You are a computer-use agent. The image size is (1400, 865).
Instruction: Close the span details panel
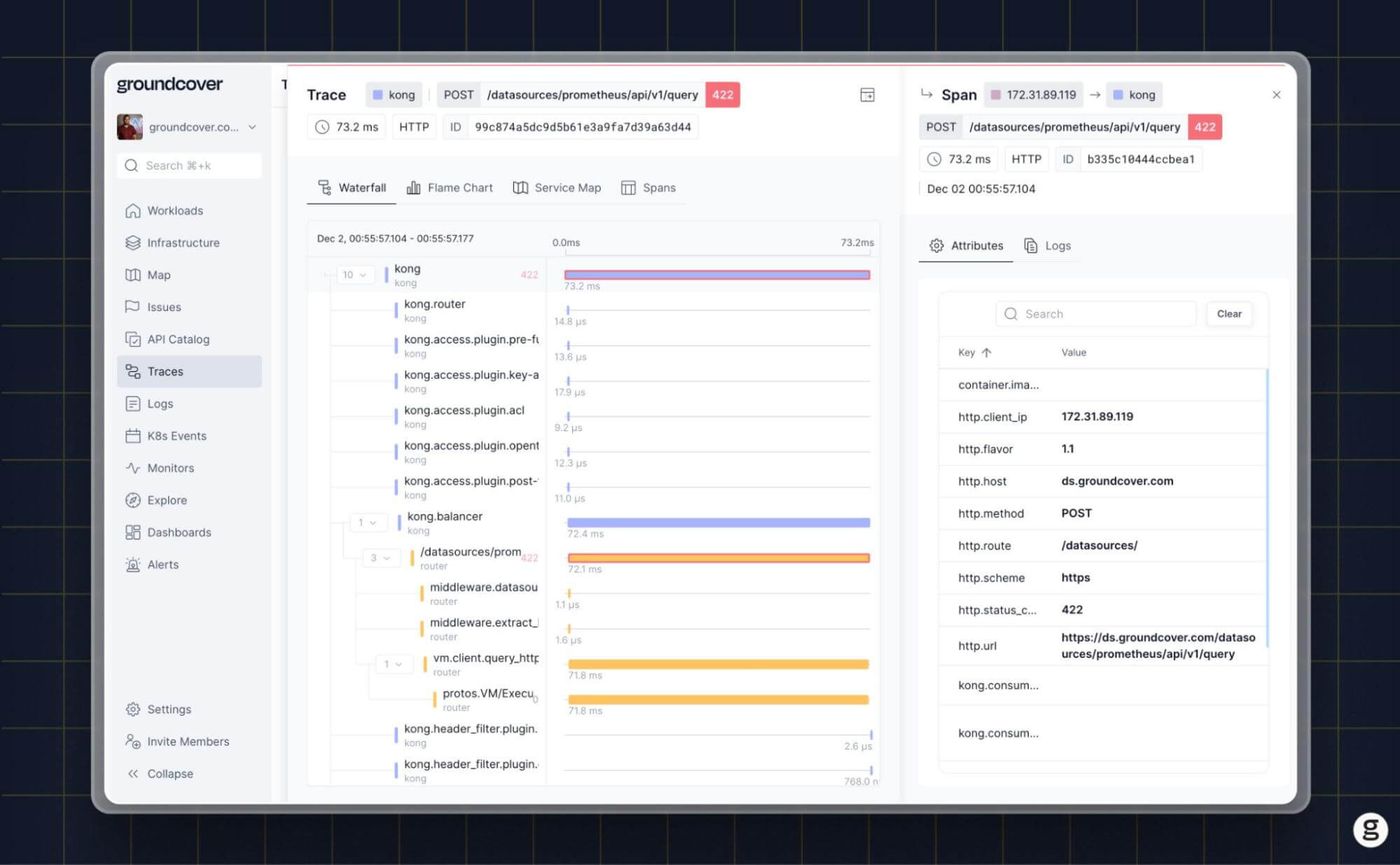tap(1276, 95)
